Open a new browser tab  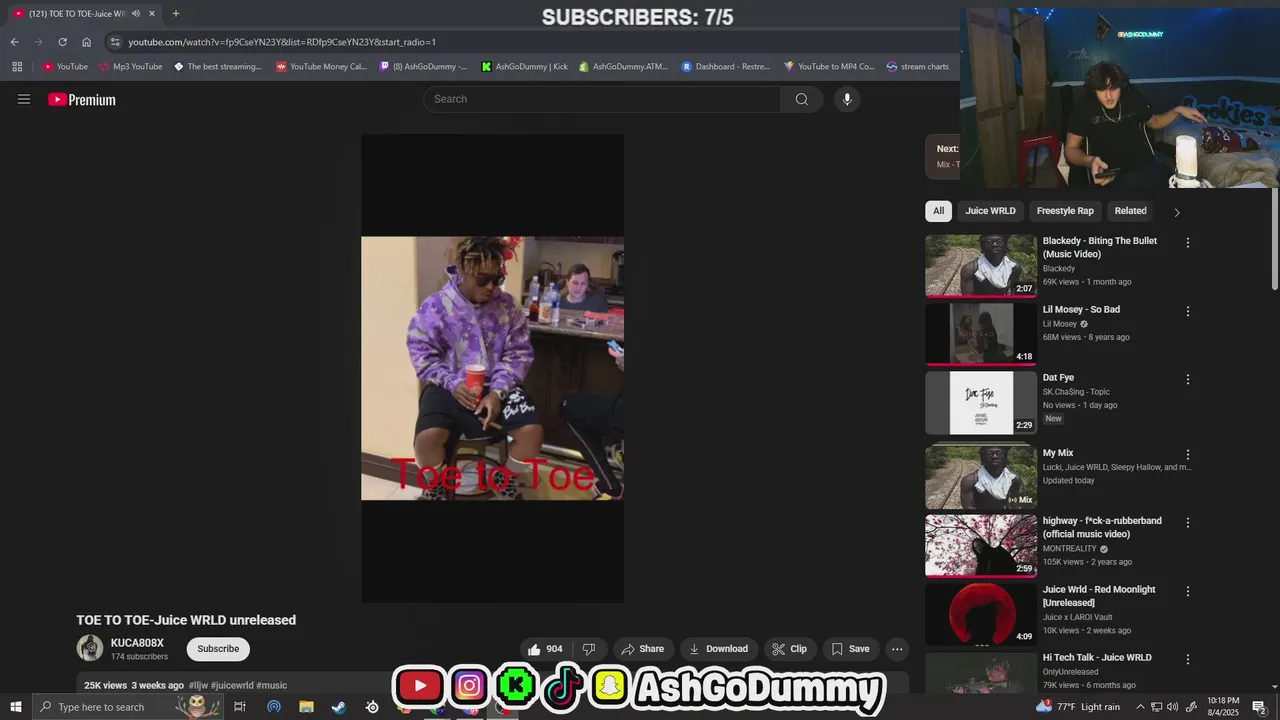pos(176,14)
